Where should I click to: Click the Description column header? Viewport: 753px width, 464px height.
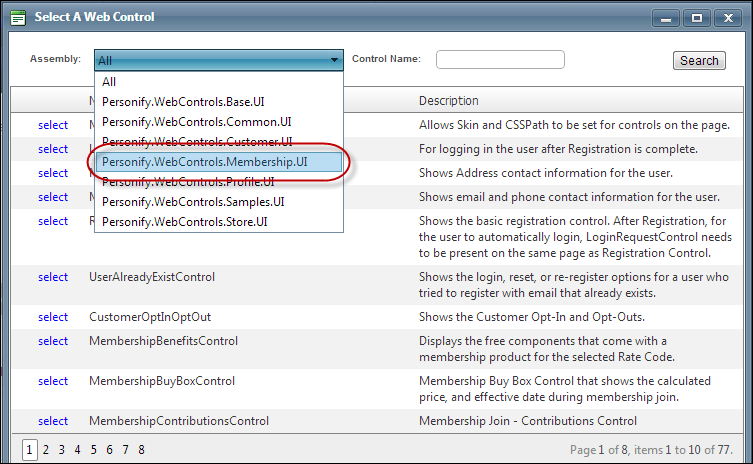pos(449,101)
